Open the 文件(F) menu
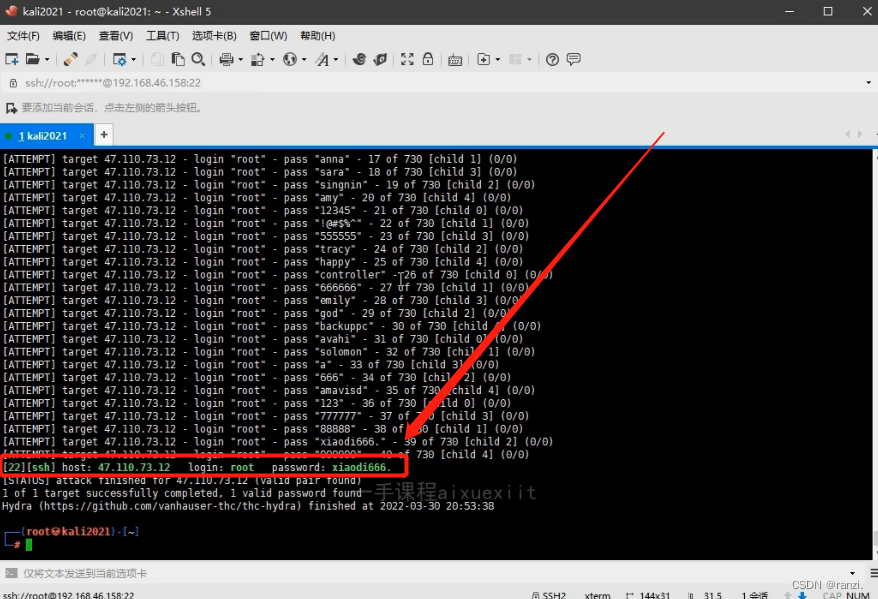 [23, 36]
